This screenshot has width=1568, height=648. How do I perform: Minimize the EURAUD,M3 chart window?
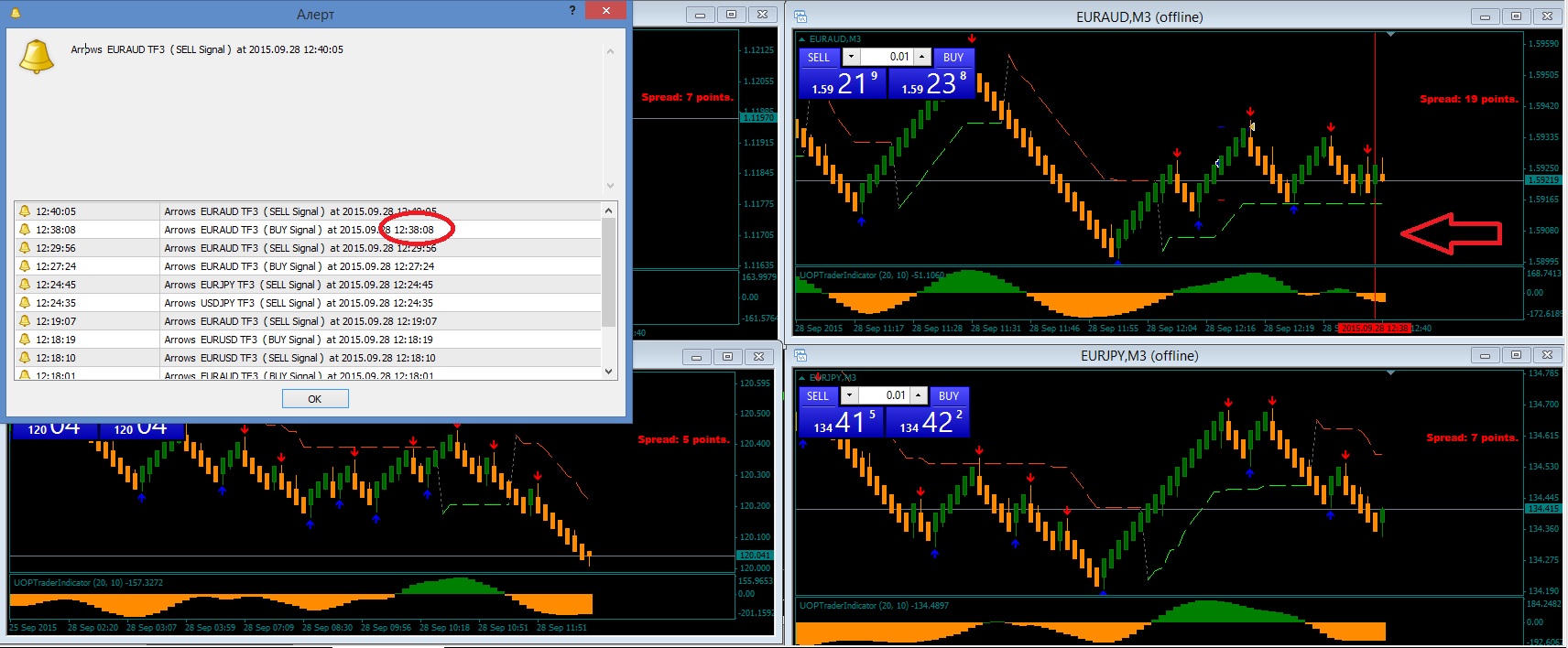point(1485,16)
